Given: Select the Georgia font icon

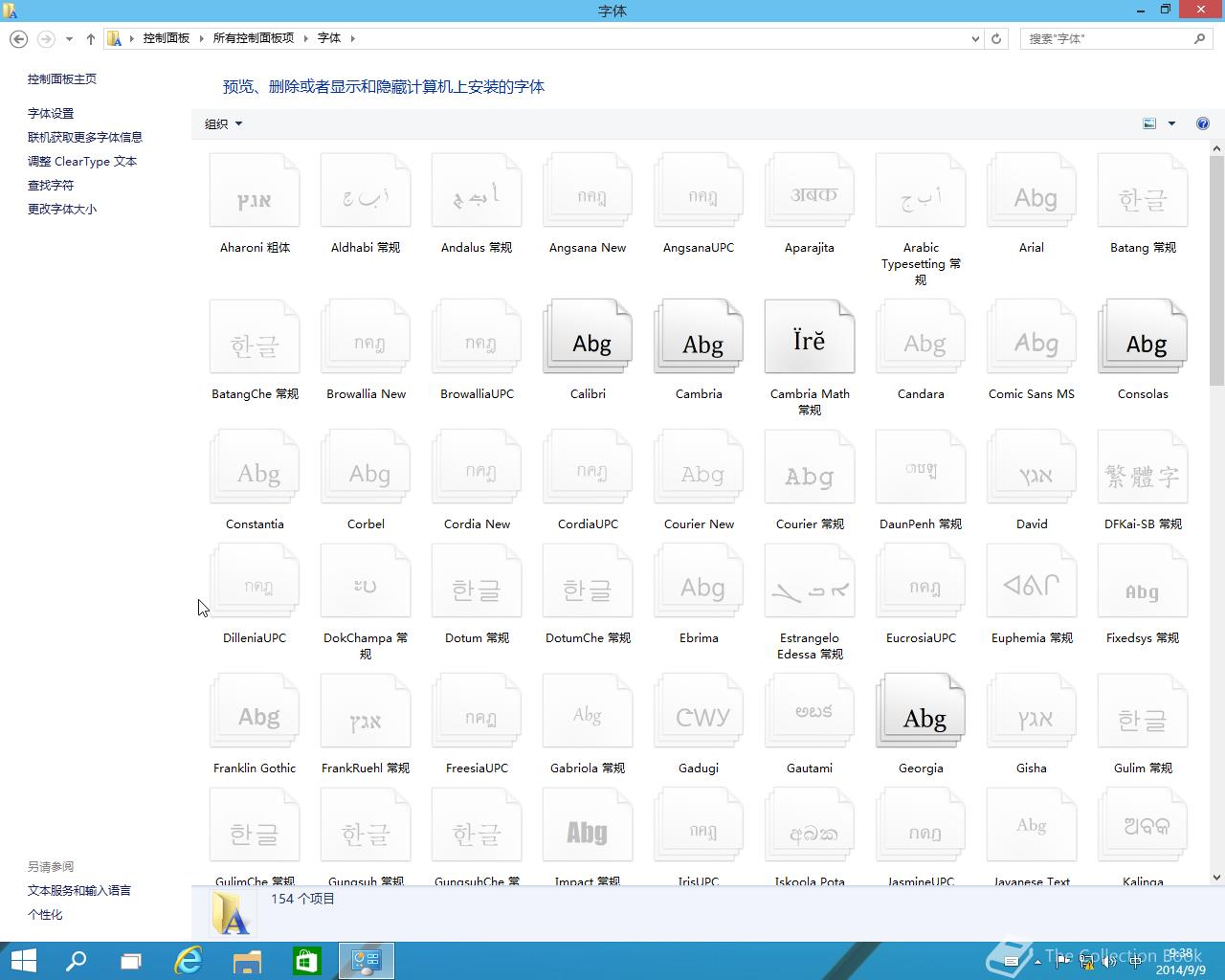Looking at the screenshot, I should 921,711.
